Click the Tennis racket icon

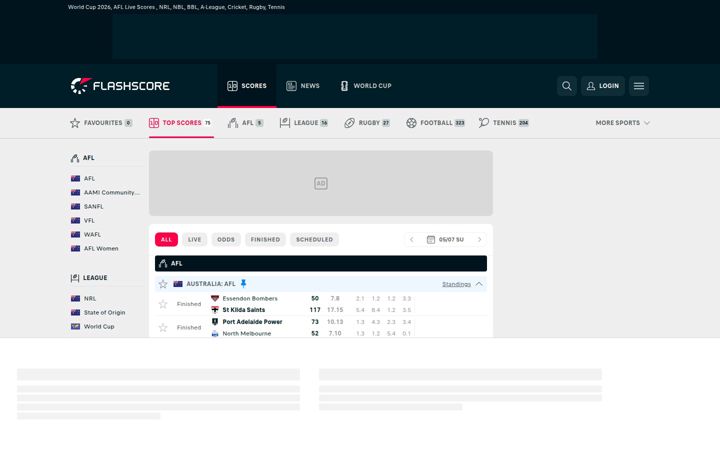point(484,123)
